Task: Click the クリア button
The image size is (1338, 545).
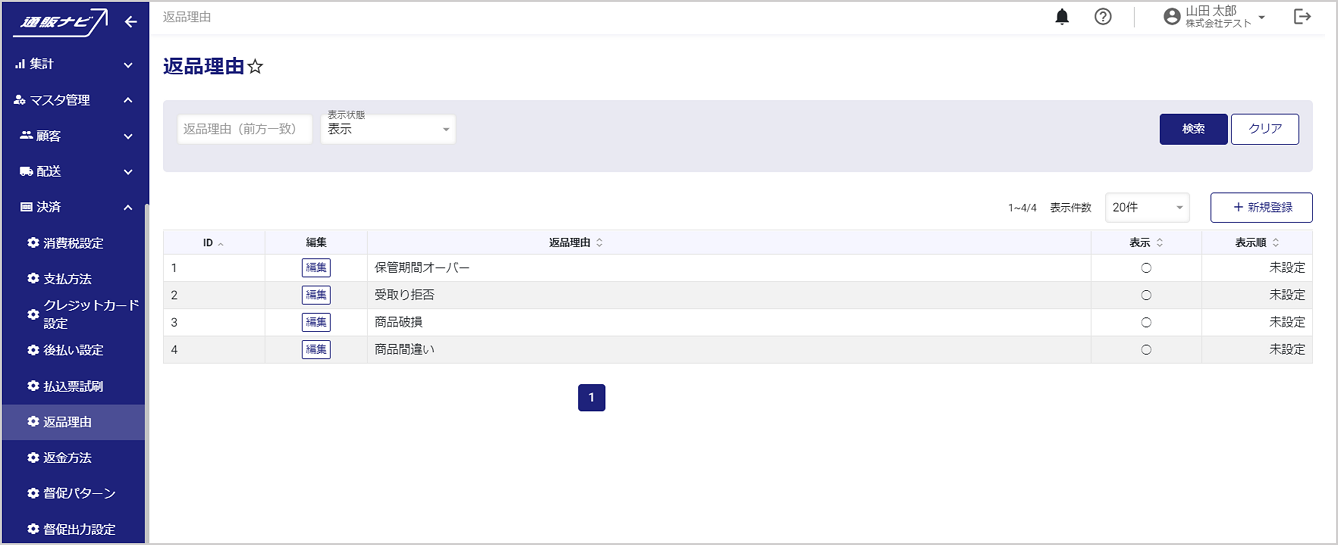Action: tap(1265, 129)
